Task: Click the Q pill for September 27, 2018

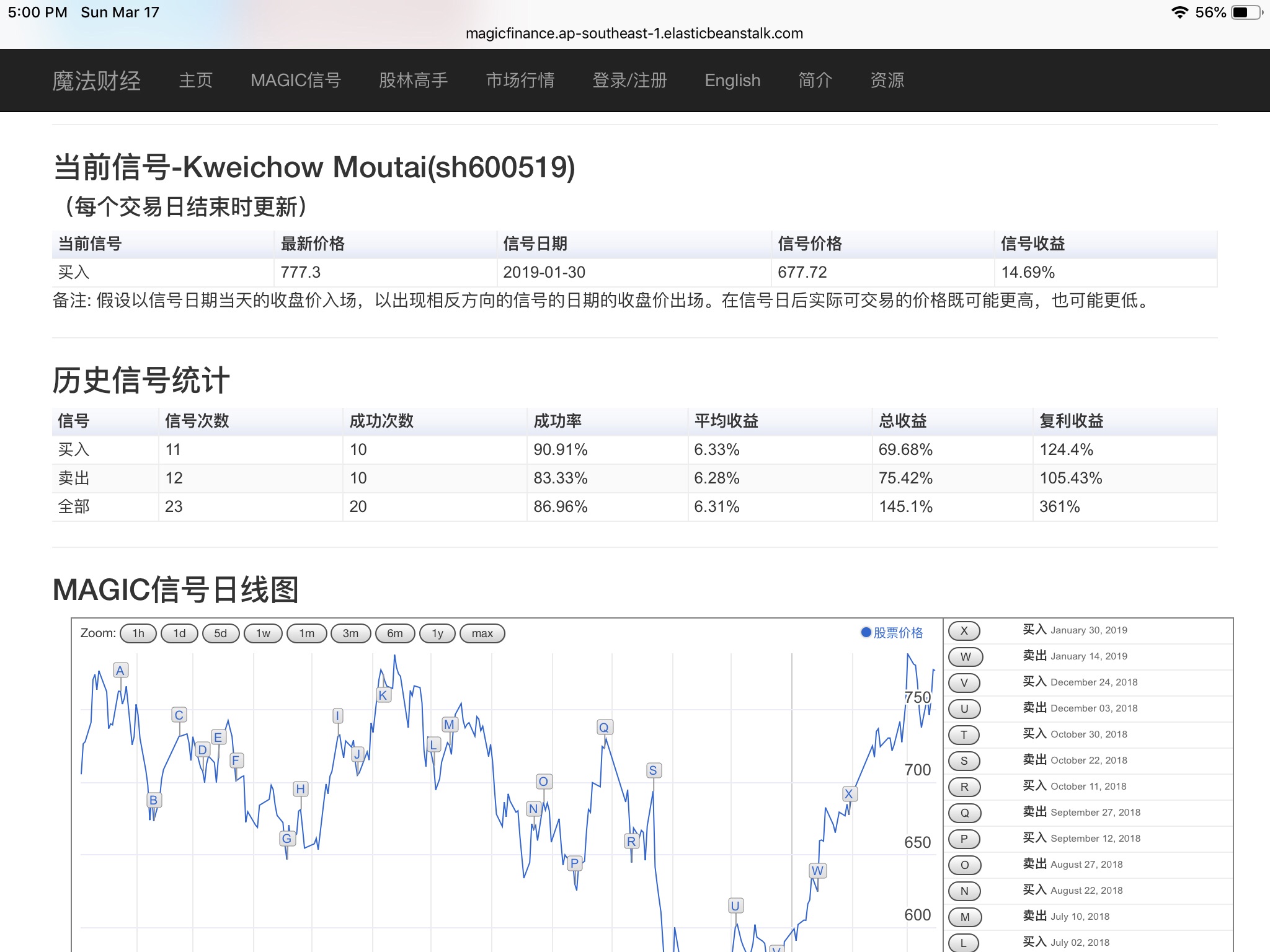Action: tap(964, 813)
